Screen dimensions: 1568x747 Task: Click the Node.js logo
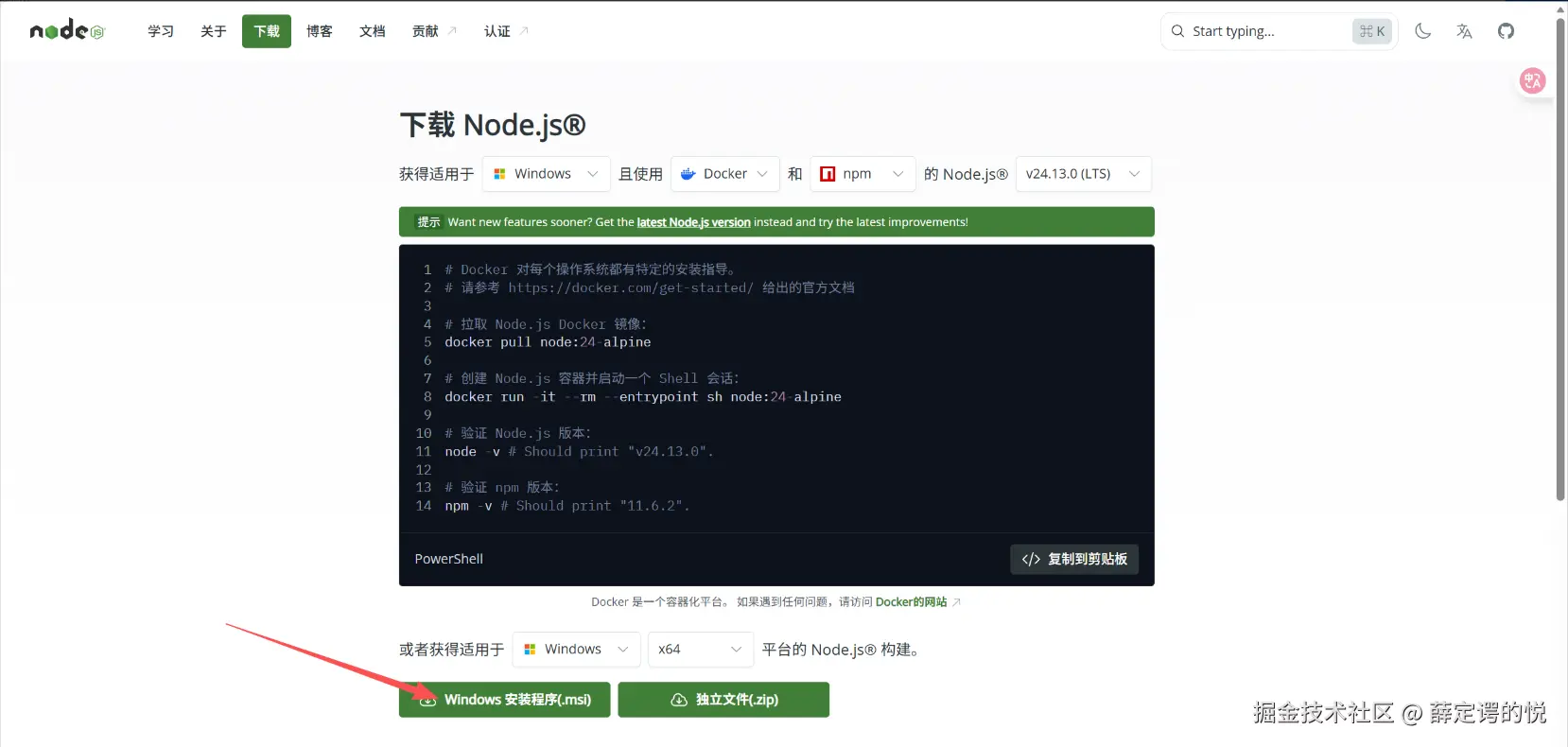pos(66,31)
